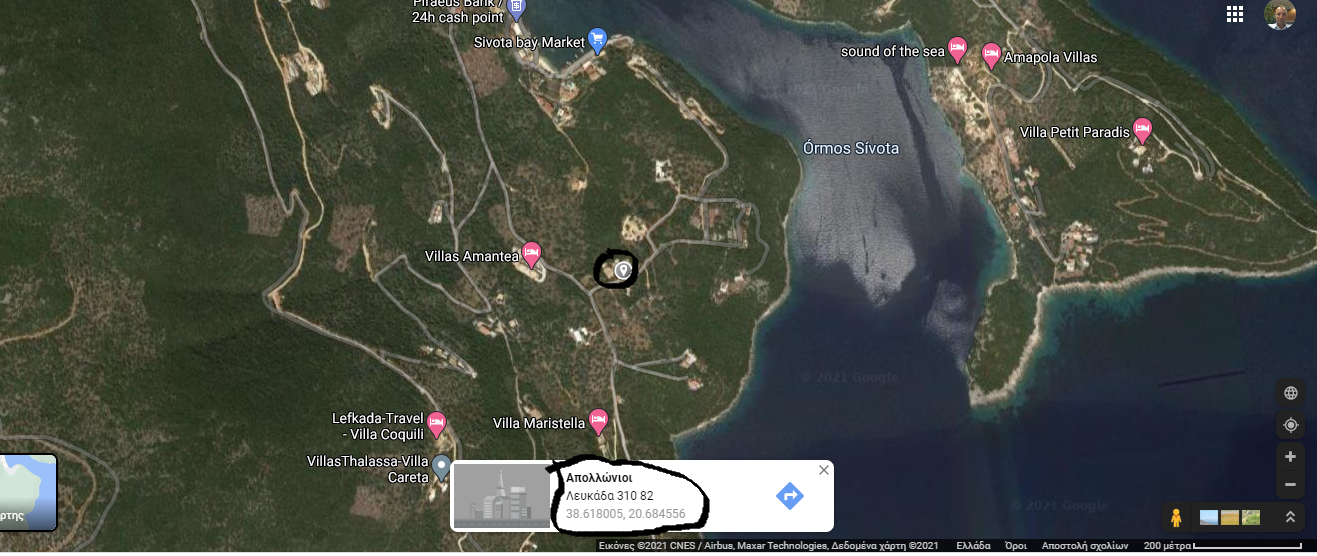1317x556 pixels.
Task: Select the dropped grey pin on map
Action: tap(623, 270)
